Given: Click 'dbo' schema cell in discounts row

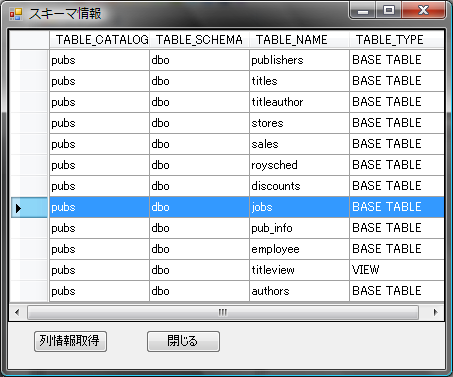Looking at the screenshot, I should 199,186.
